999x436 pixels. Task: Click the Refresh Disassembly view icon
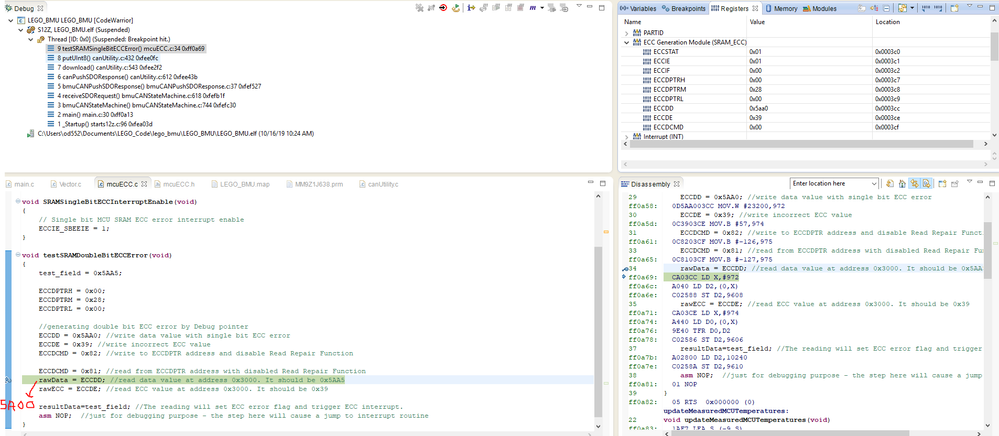(890, 184)
